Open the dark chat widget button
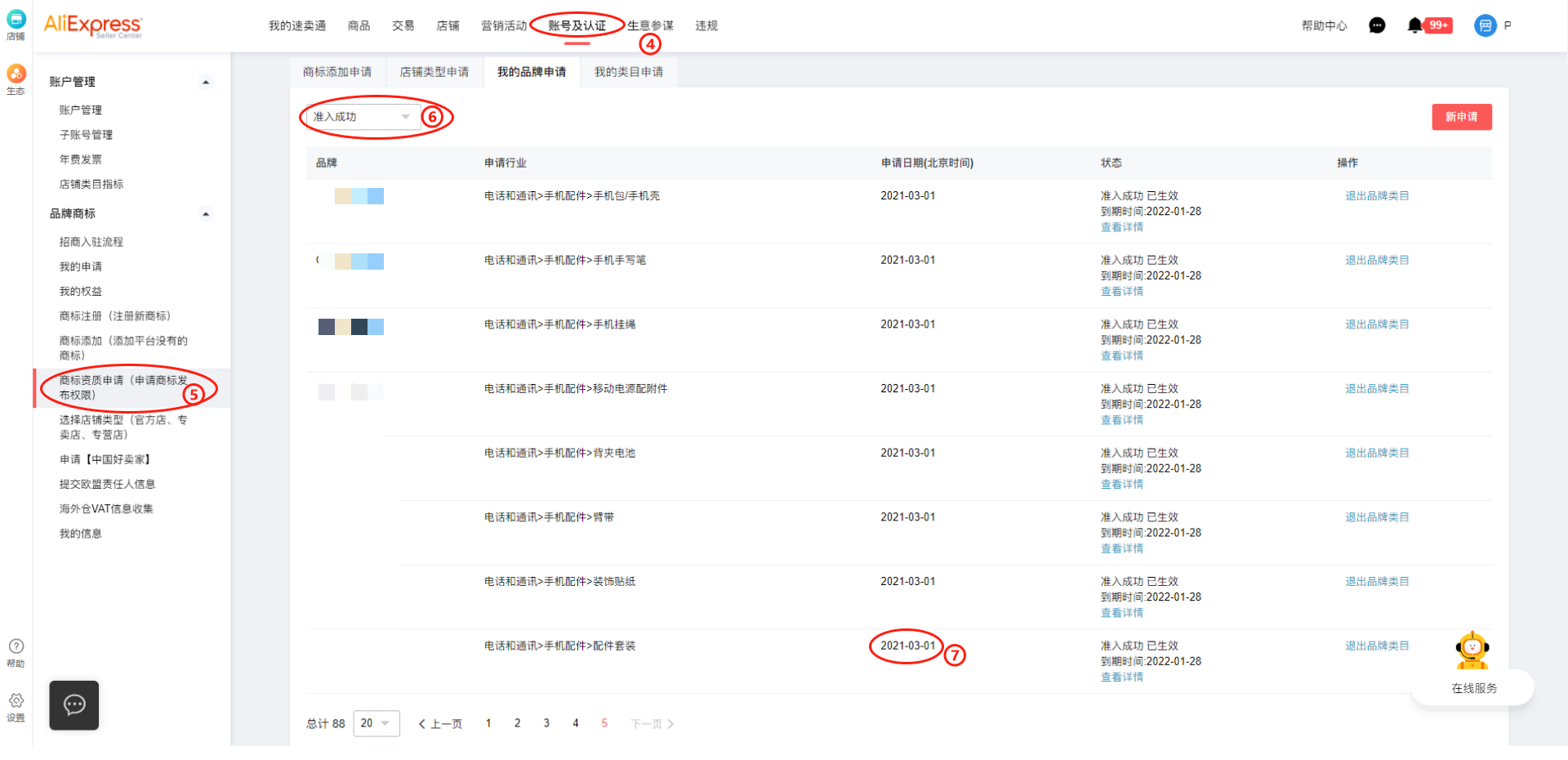 [74, 704]
